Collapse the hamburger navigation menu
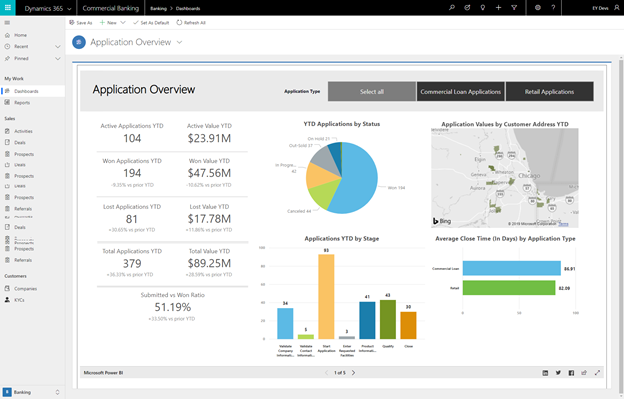 coord(8,21)
